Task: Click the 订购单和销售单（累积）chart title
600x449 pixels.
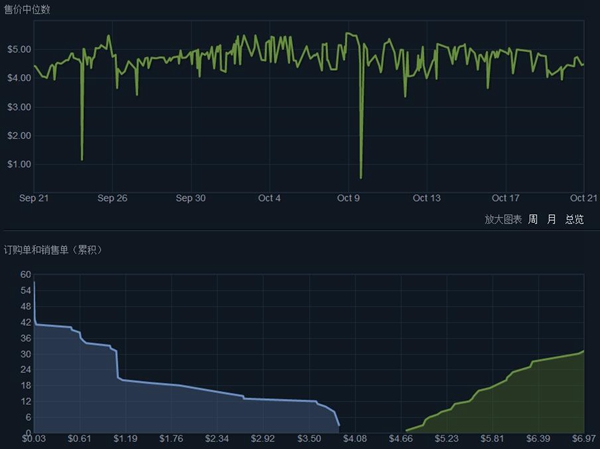Action: coord(53,250)
